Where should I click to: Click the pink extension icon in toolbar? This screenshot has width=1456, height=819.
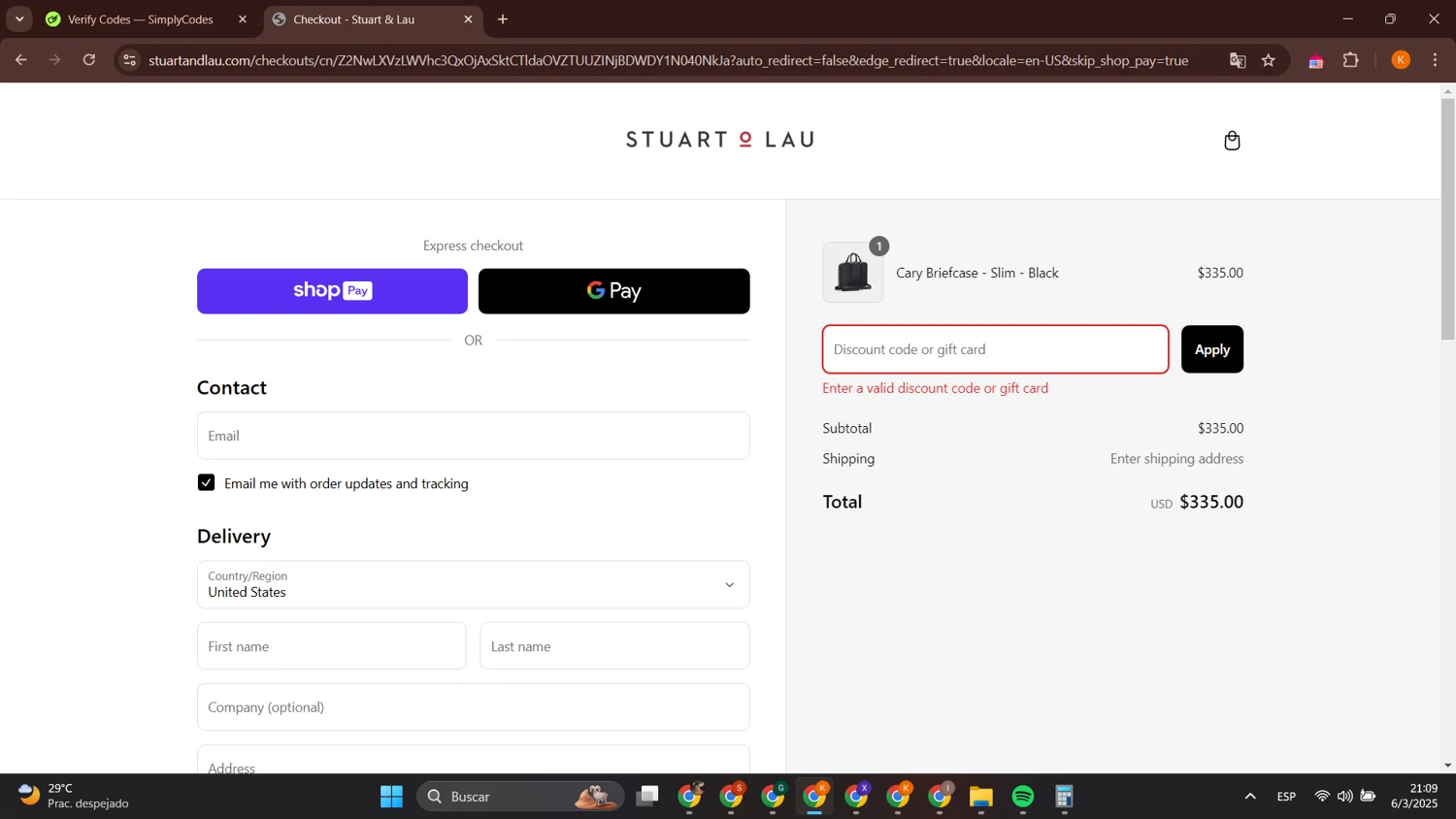(1316, 61)
